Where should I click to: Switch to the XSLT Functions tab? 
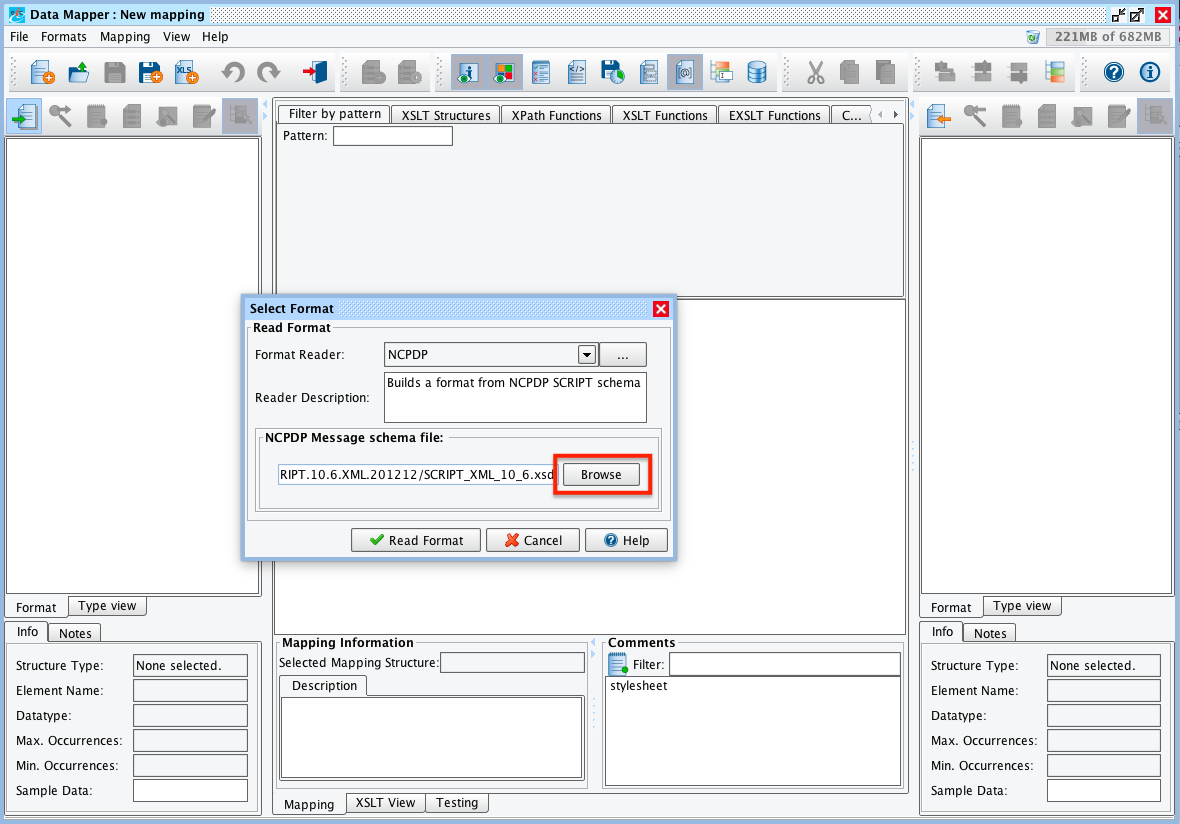tap(665, 115)
